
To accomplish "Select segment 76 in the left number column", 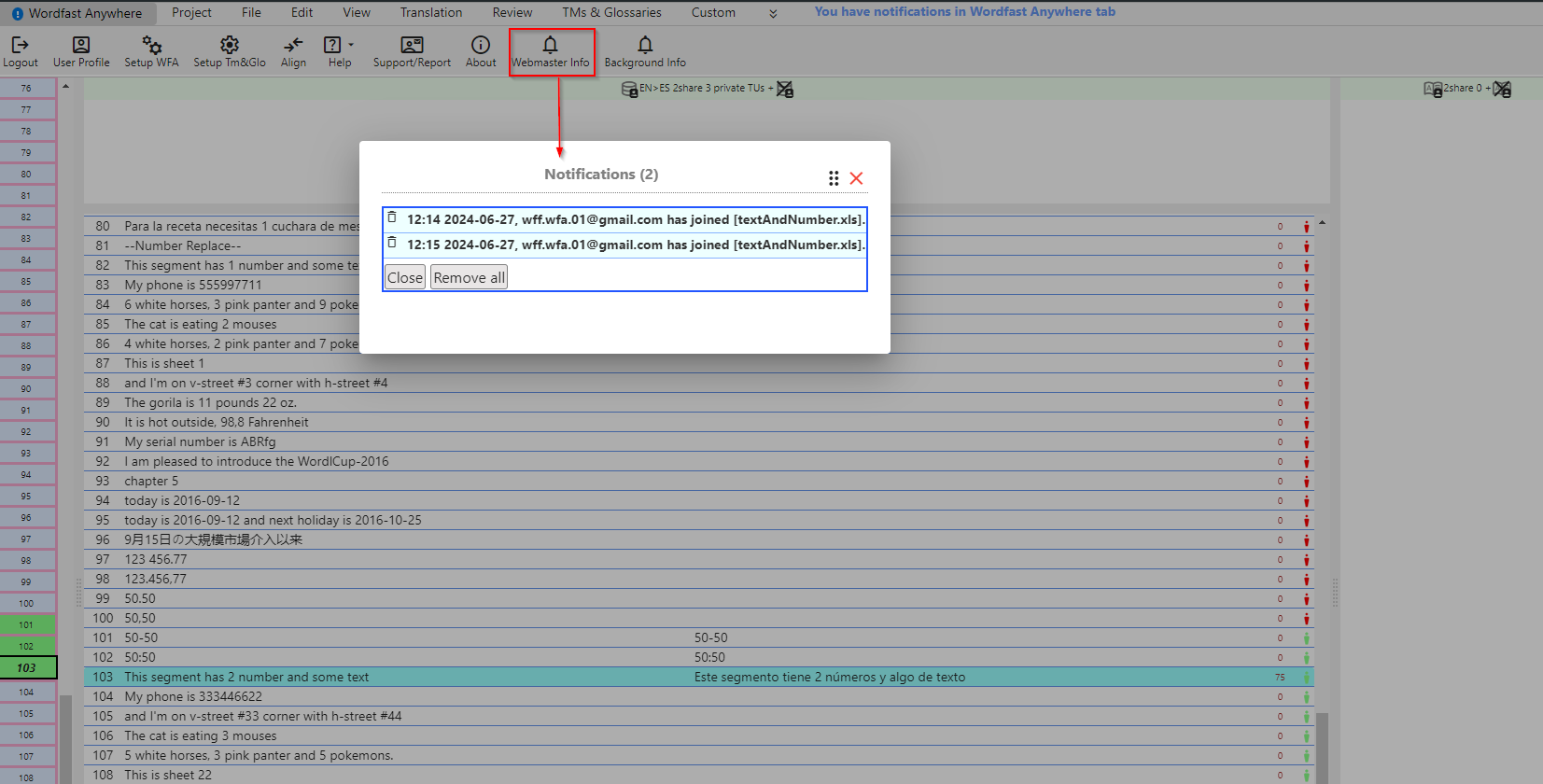I will [27, 88].
